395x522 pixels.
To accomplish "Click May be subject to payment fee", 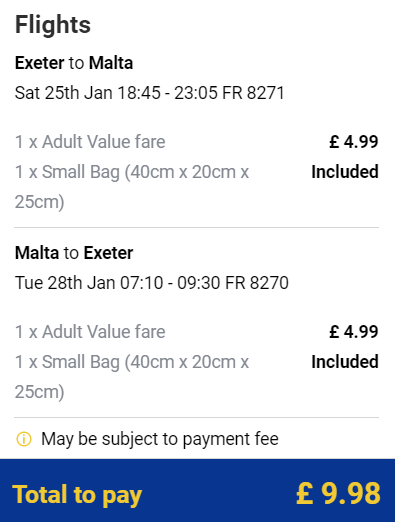I will [160, 439].
